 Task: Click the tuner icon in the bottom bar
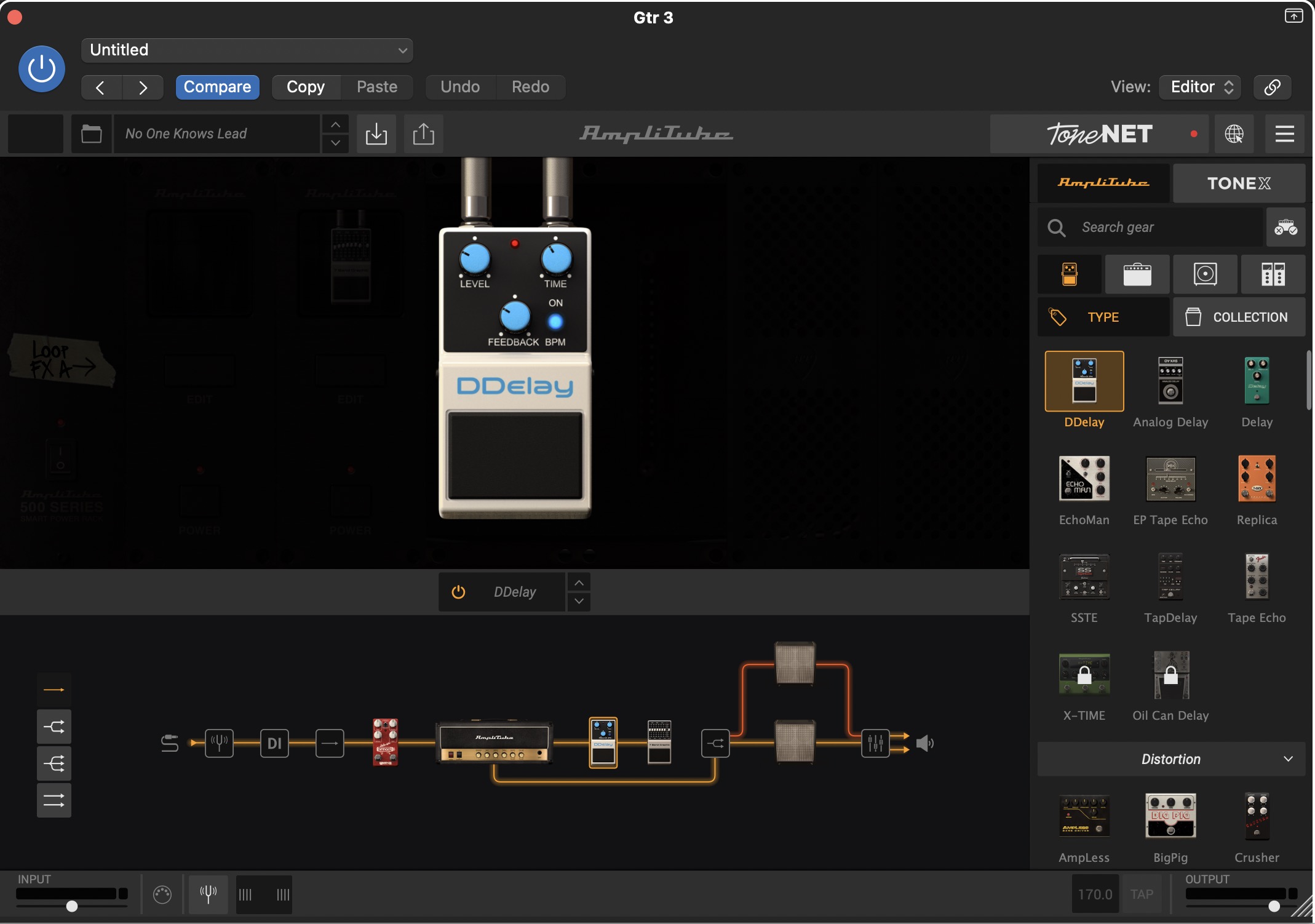pyautogui.click(x=208, y=894)
